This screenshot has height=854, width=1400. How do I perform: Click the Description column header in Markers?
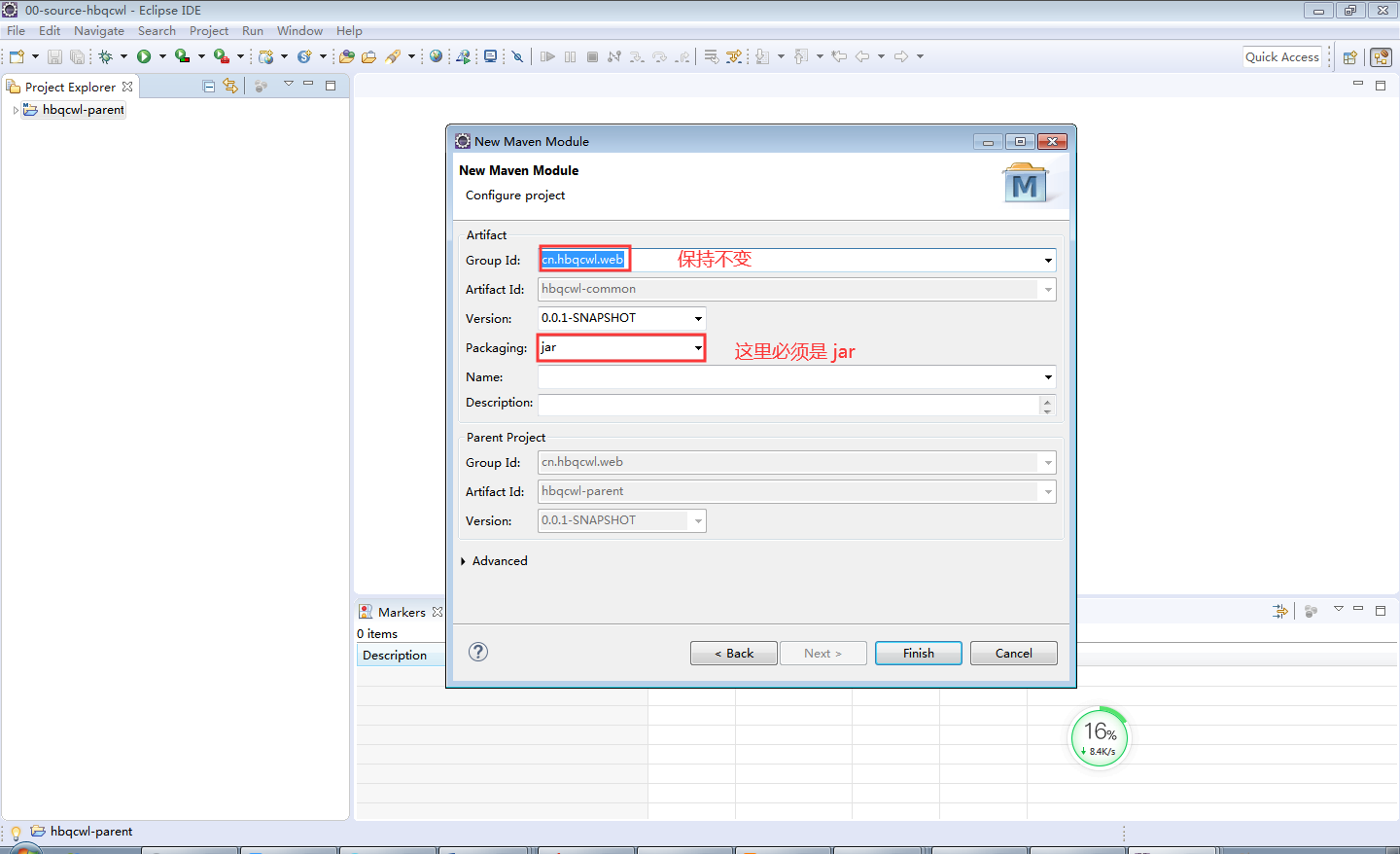401,656
